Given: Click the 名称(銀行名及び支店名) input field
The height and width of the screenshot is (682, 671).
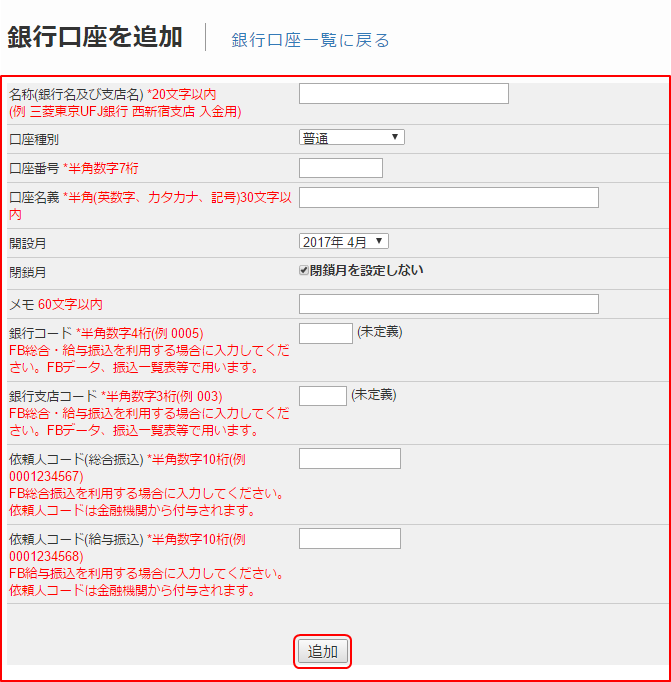Looking at the screenshot, I should coord(404,94).
